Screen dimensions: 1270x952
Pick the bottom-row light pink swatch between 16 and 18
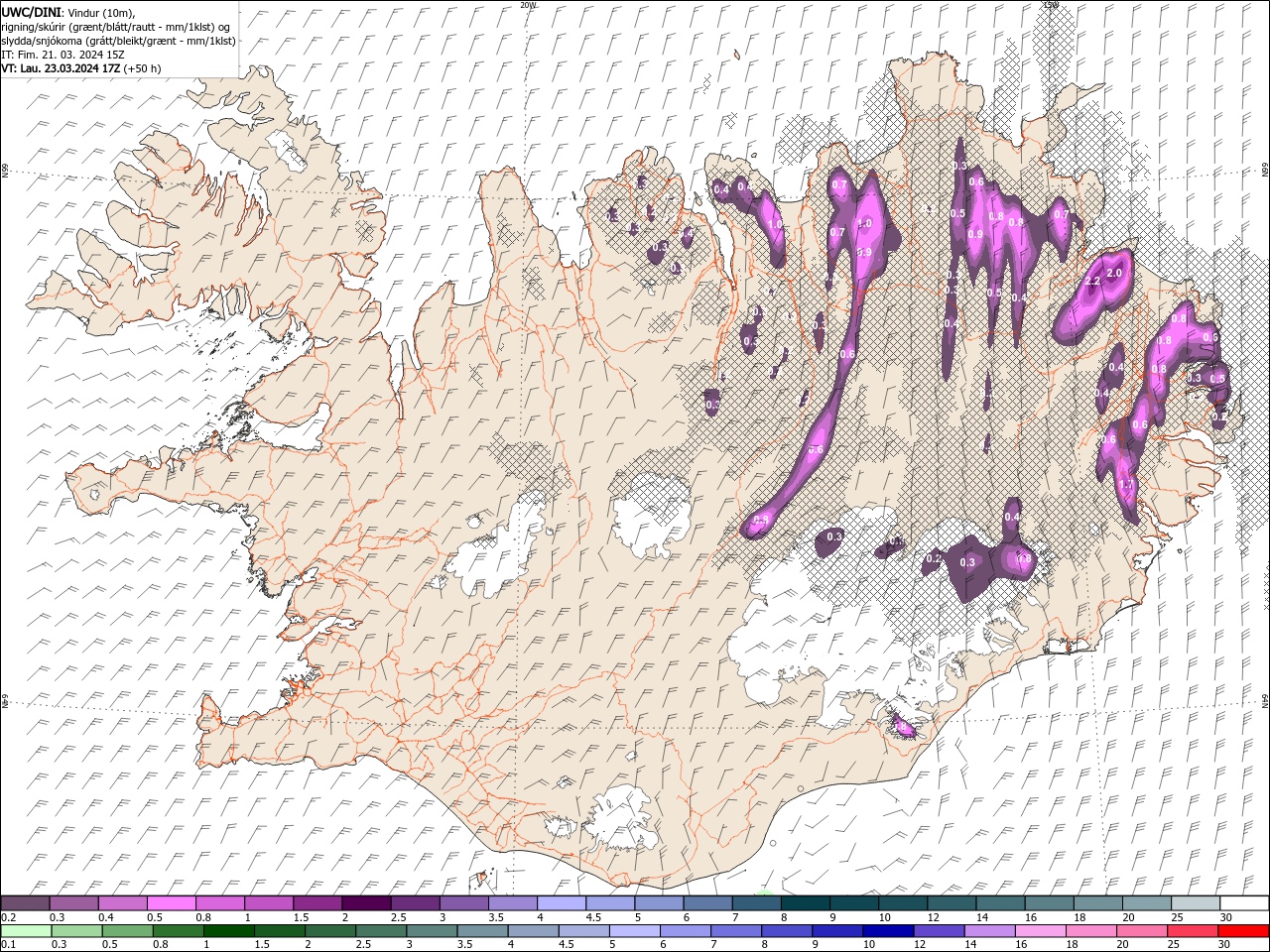tap(1041, 931)
